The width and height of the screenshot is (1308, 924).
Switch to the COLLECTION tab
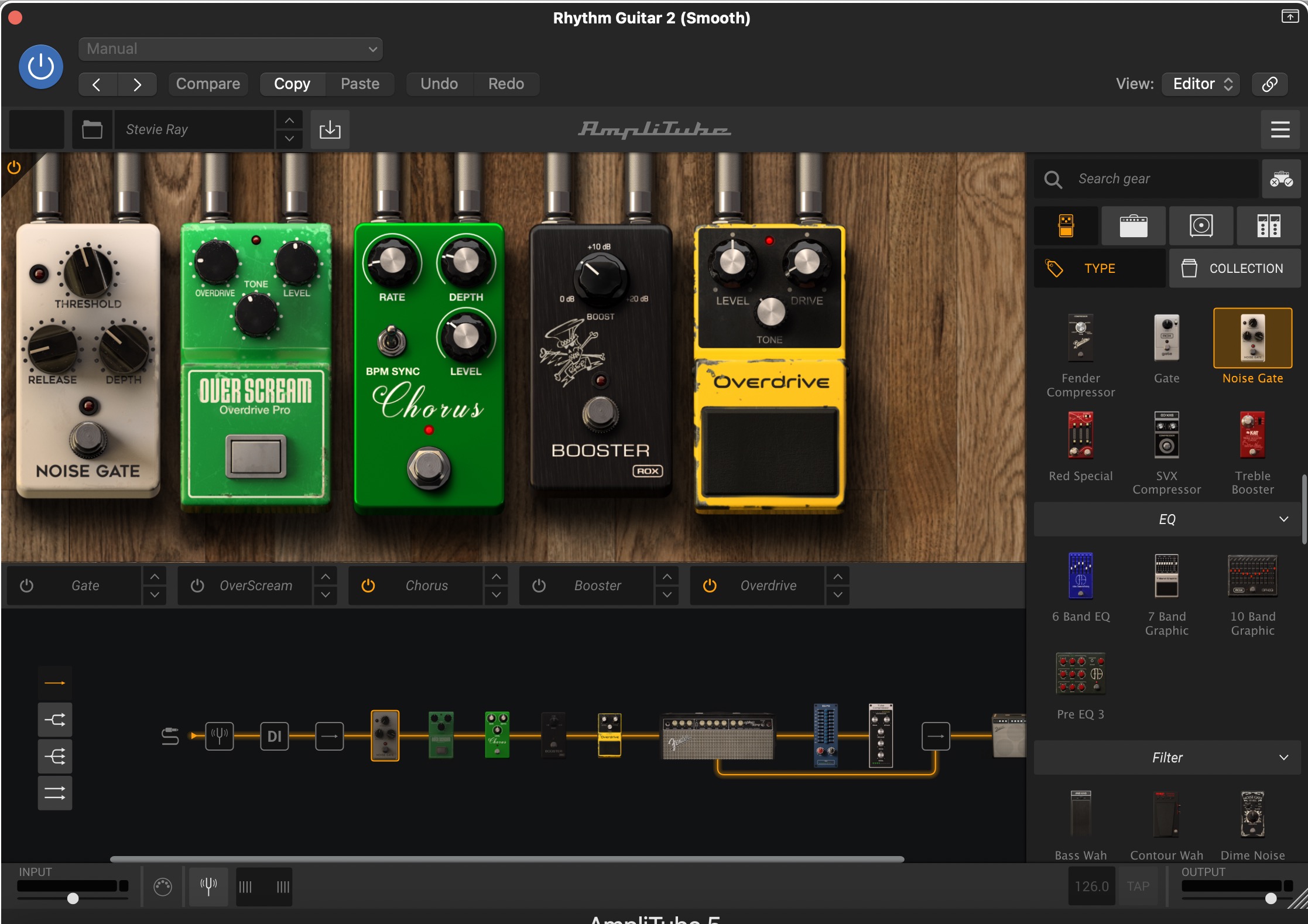[1235, 268]
